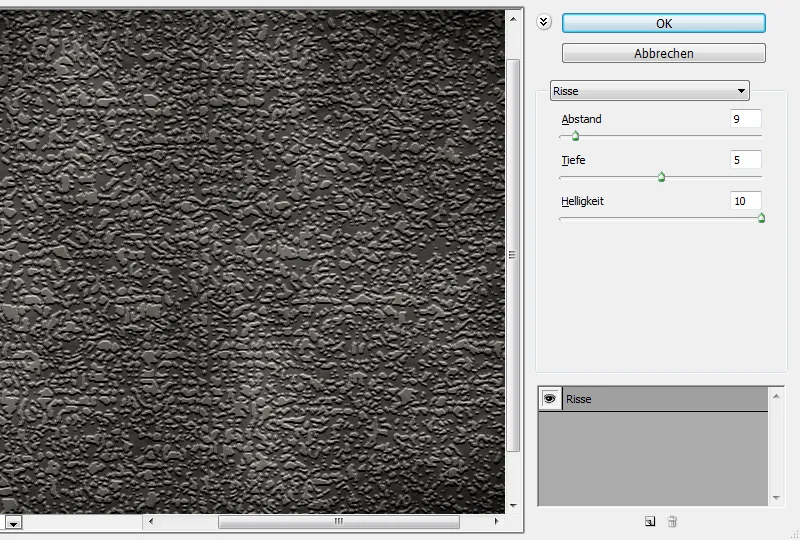Click the Tiefe slider handle
This screenshot has width=800, height=540.
661,177
